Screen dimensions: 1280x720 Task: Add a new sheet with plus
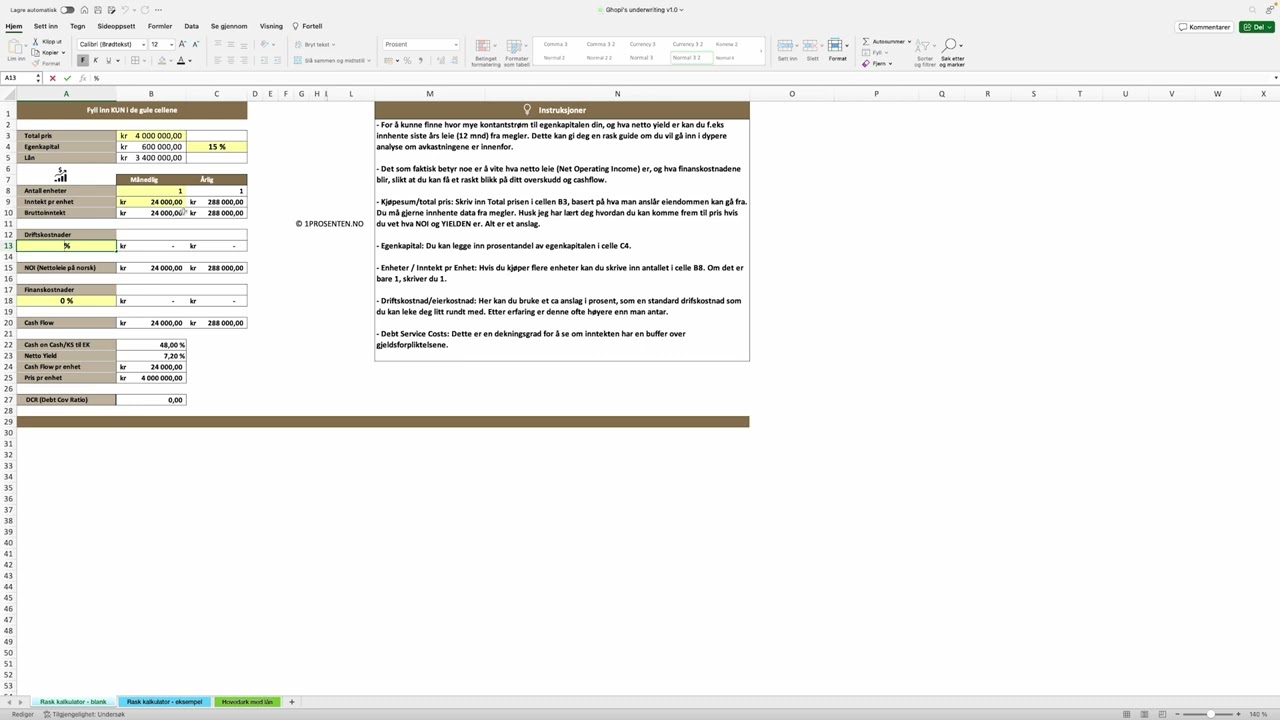click(292, 702)
